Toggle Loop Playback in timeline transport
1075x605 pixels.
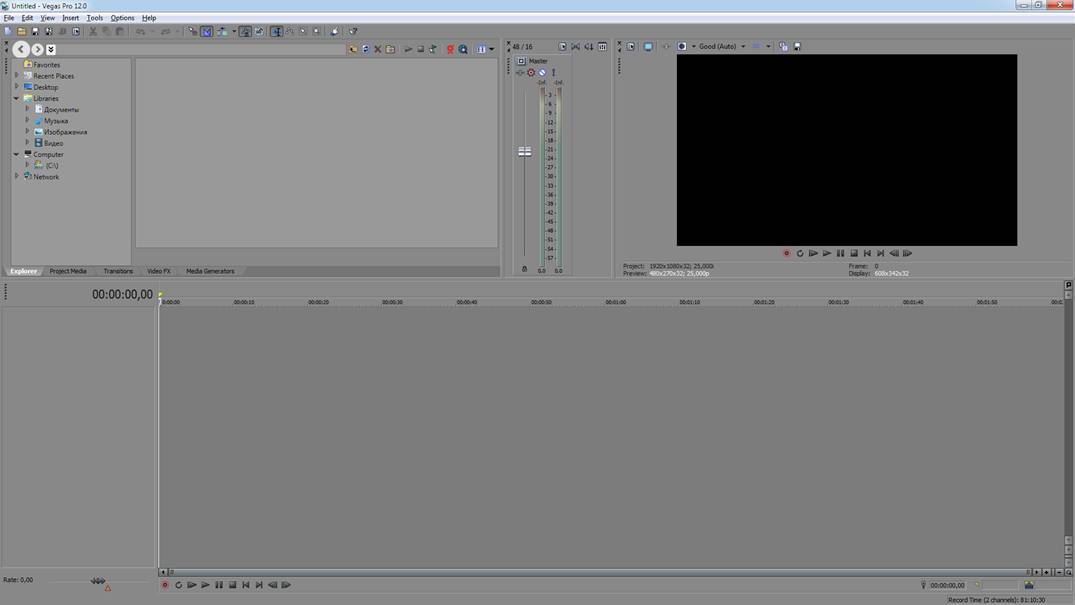click(178, 585)
